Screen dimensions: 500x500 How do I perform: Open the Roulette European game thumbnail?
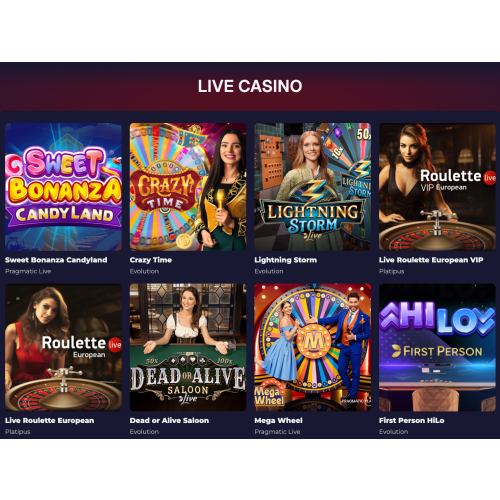63,347
